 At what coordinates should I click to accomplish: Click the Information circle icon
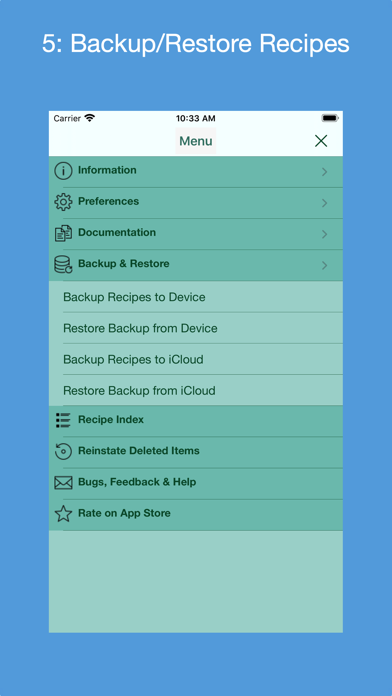(63, 170)
